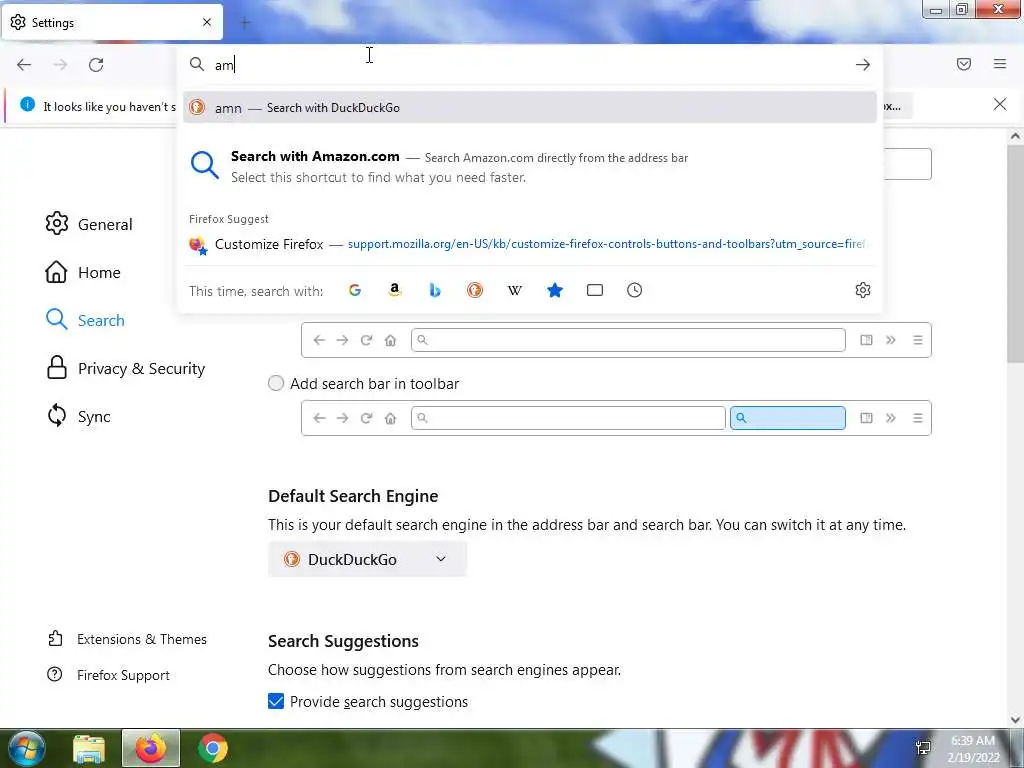Search this time with DuckDuckGo icon
The width and height of the screenshot is (1024, 768).
coord(475,290)
